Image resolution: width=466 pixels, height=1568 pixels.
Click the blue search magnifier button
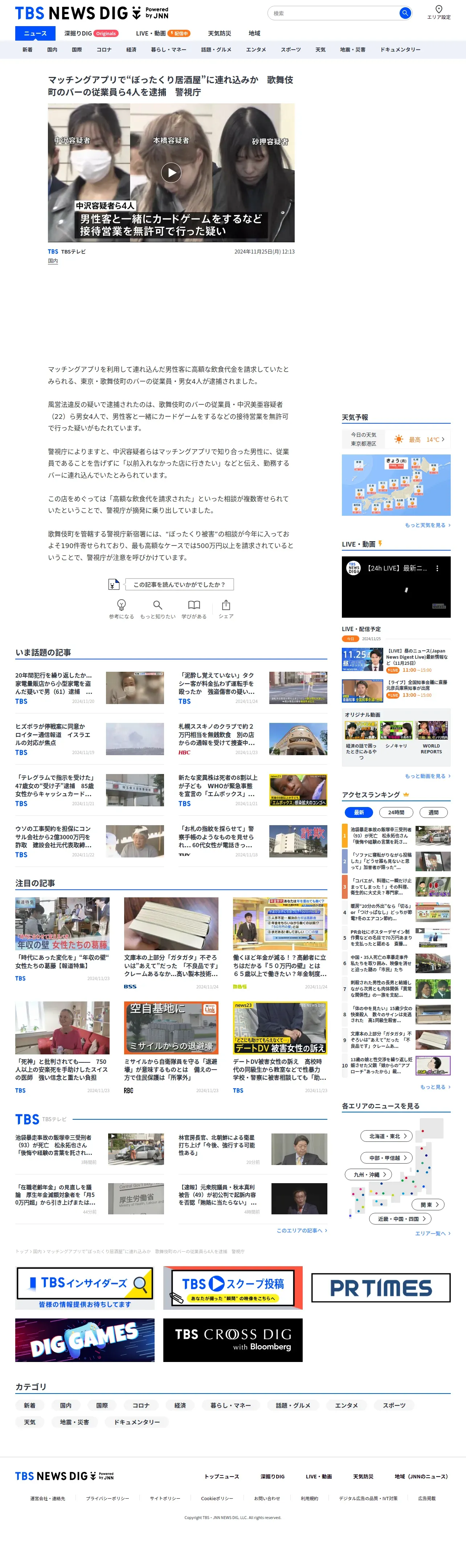404,13
